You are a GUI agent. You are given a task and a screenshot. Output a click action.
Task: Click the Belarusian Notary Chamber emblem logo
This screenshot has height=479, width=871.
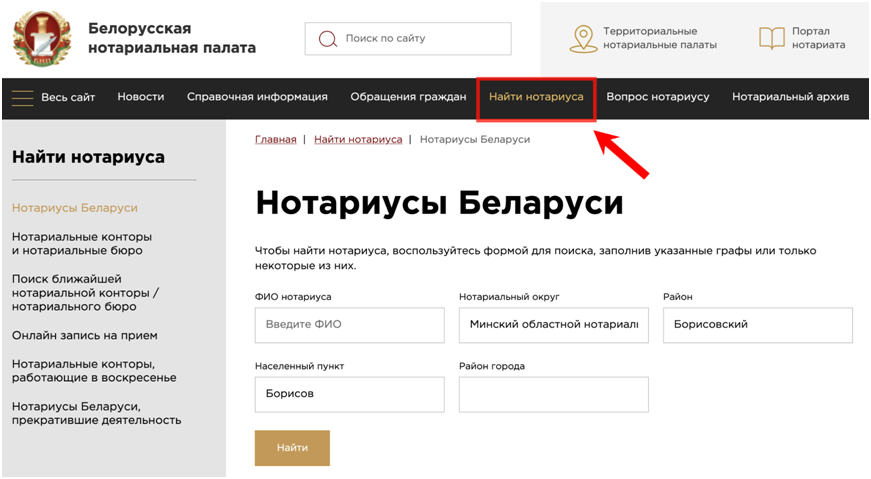point(42,39)
